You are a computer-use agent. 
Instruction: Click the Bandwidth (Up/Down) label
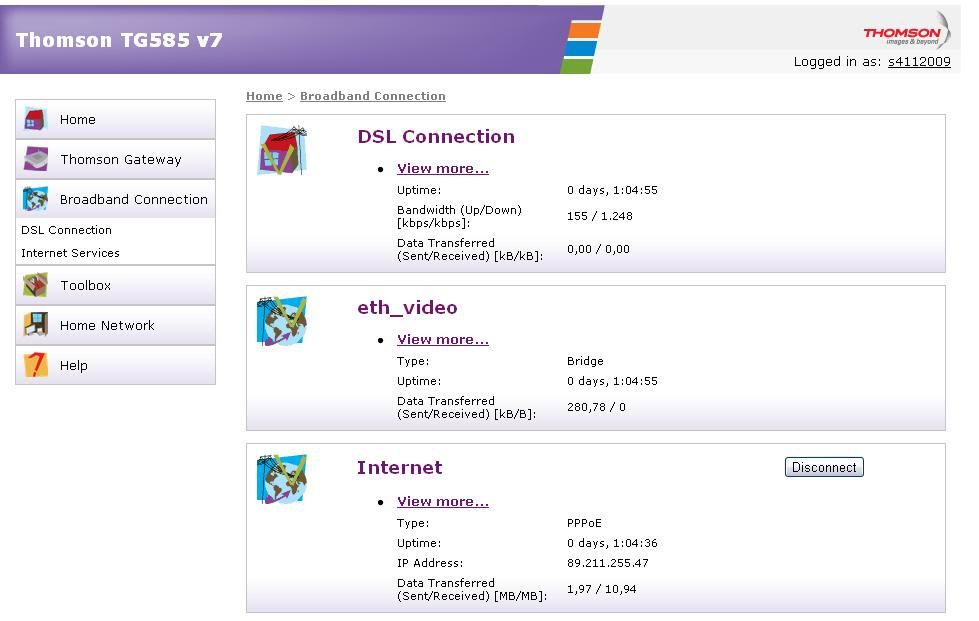point(459,216)
